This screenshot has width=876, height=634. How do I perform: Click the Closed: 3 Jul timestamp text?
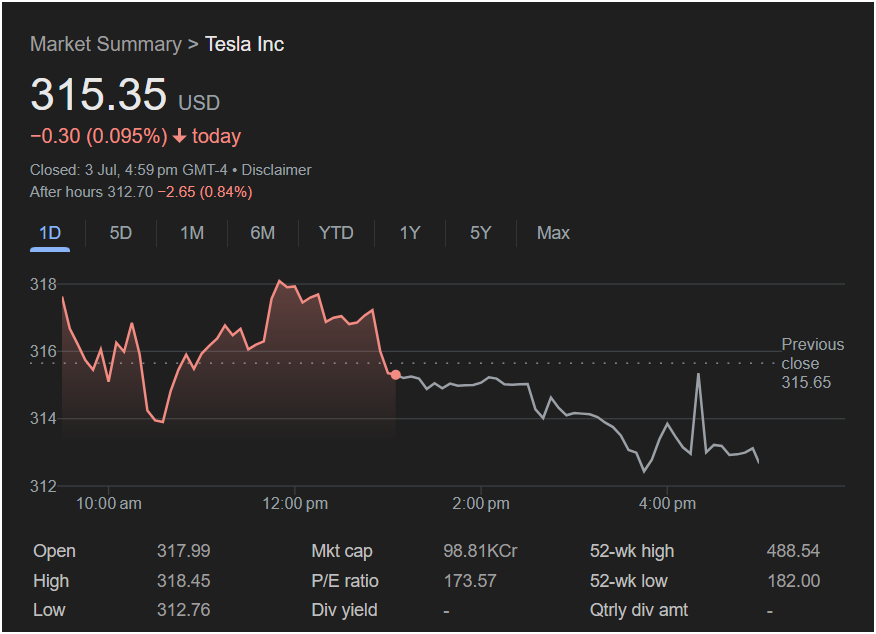click(x=128, y=170)
